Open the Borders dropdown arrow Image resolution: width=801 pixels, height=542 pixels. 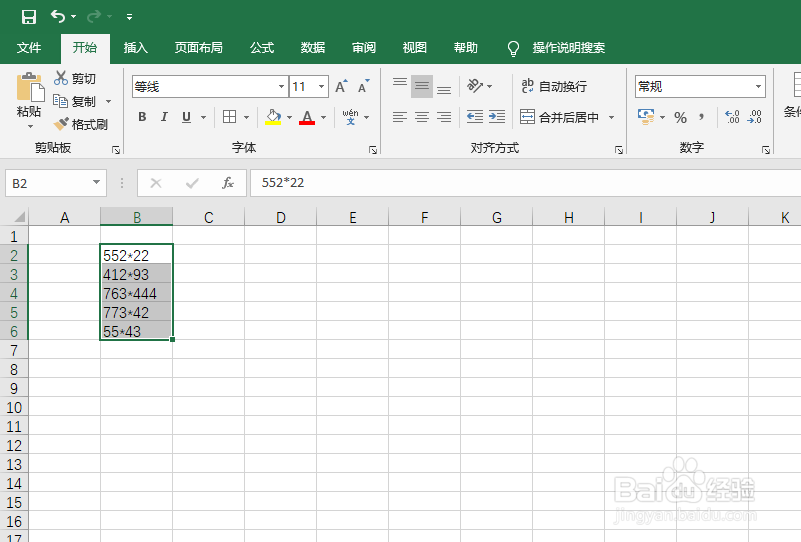tap(246, 117)
